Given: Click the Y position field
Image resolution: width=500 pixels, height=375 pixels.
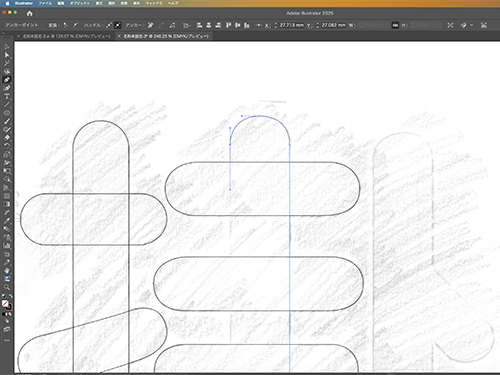Looking at the screenshot, I should click(333, 25).
